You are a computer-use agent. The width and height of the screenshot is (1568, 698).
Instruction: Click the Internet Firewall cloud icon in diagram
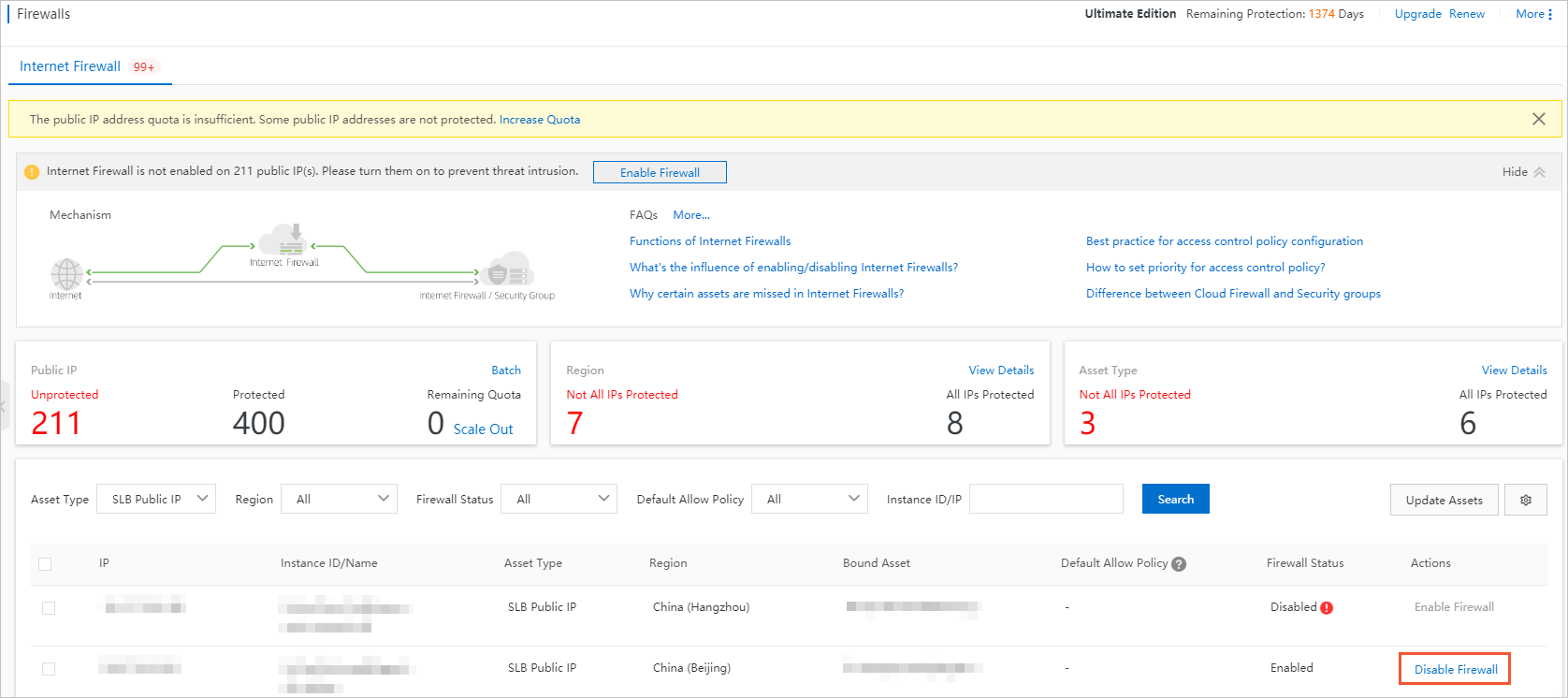pos(283,240)
